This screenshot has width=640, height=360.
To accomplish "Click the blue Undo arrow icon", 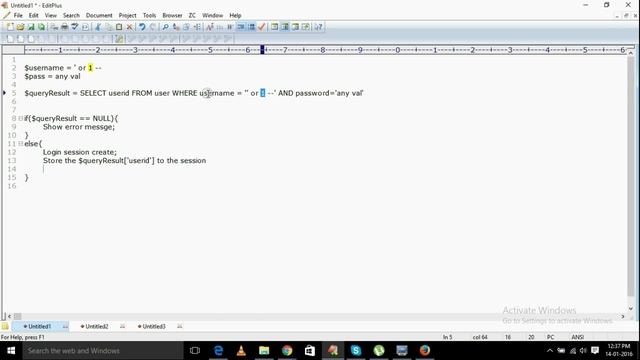I will [x=142, y=27].
